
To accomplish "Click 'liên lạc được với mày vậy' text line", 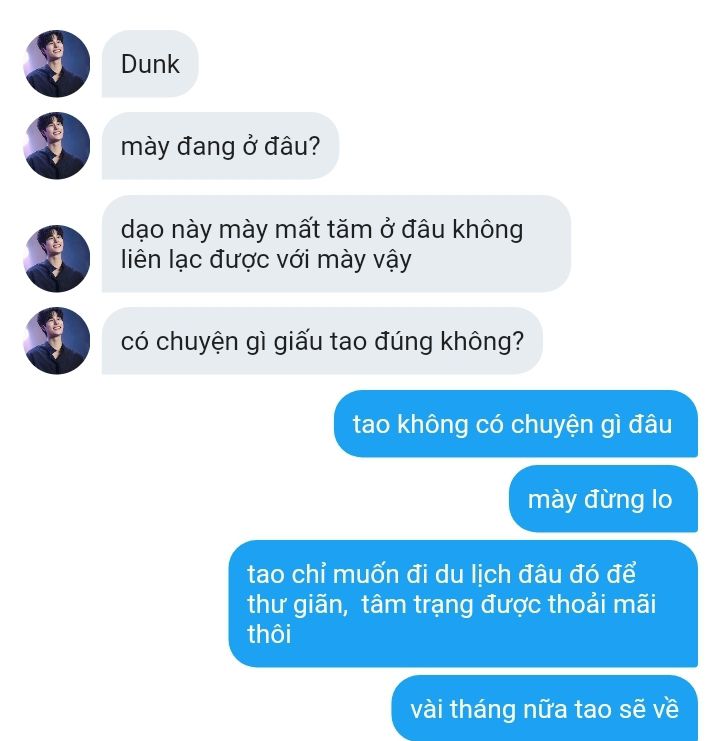I will tap(266, 260).
